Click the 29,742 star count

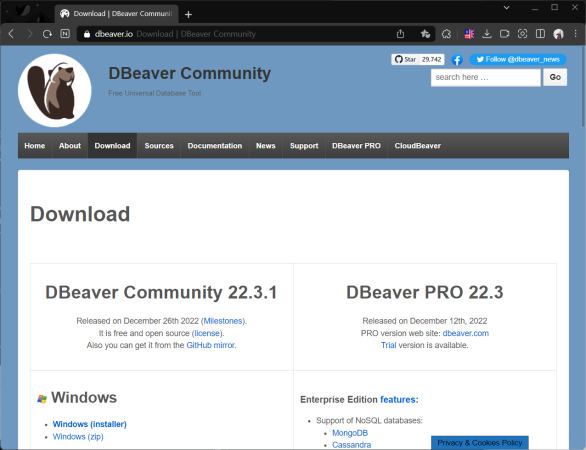(432, 59)
